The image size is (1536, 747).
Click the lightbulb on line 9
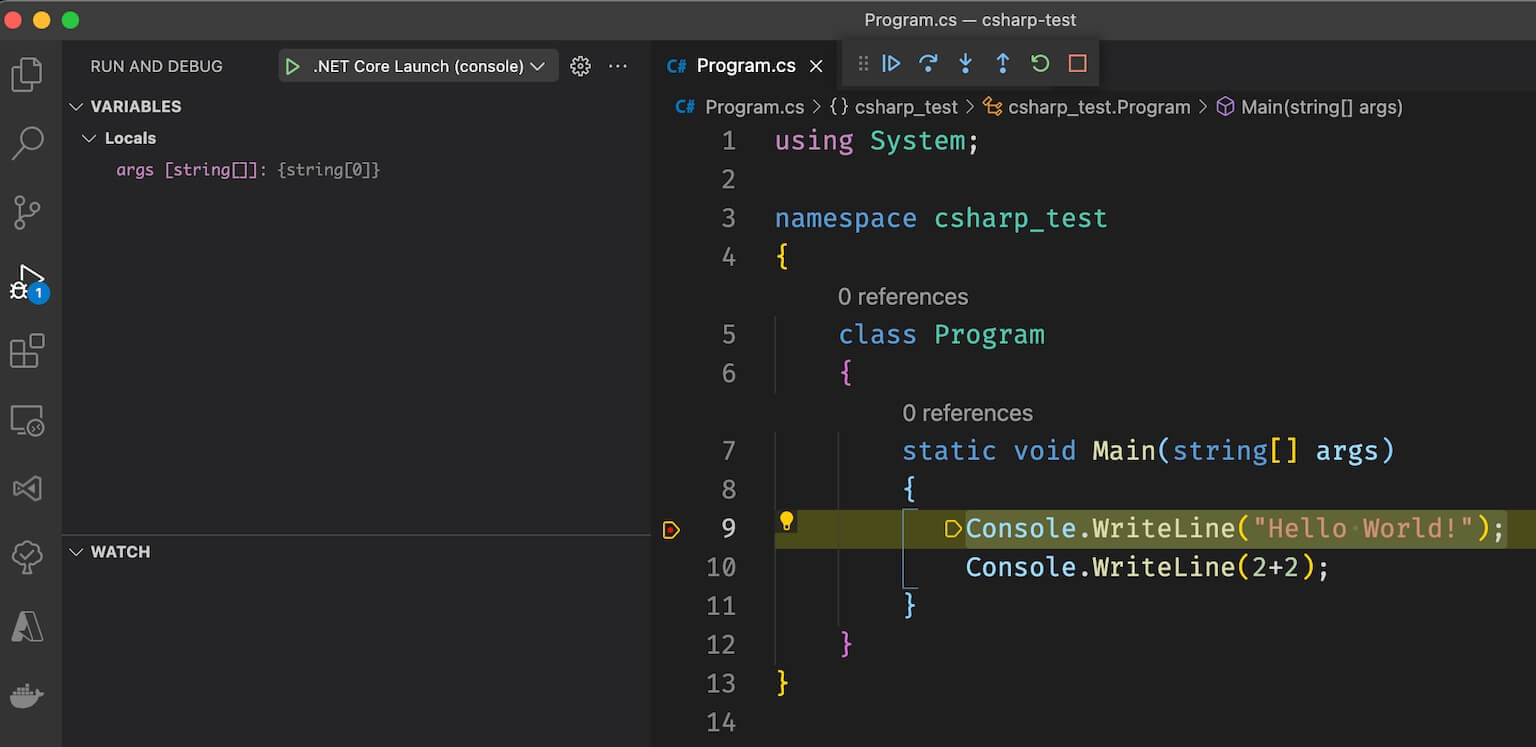(789, 521)
